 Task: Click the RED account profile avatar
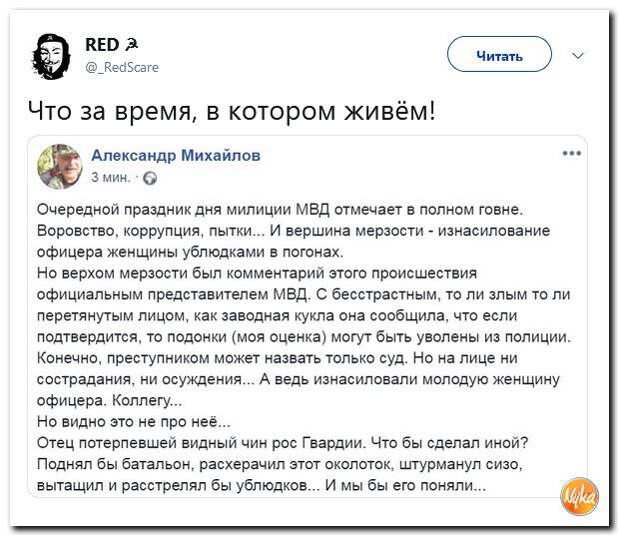click(x=51, y=57)
